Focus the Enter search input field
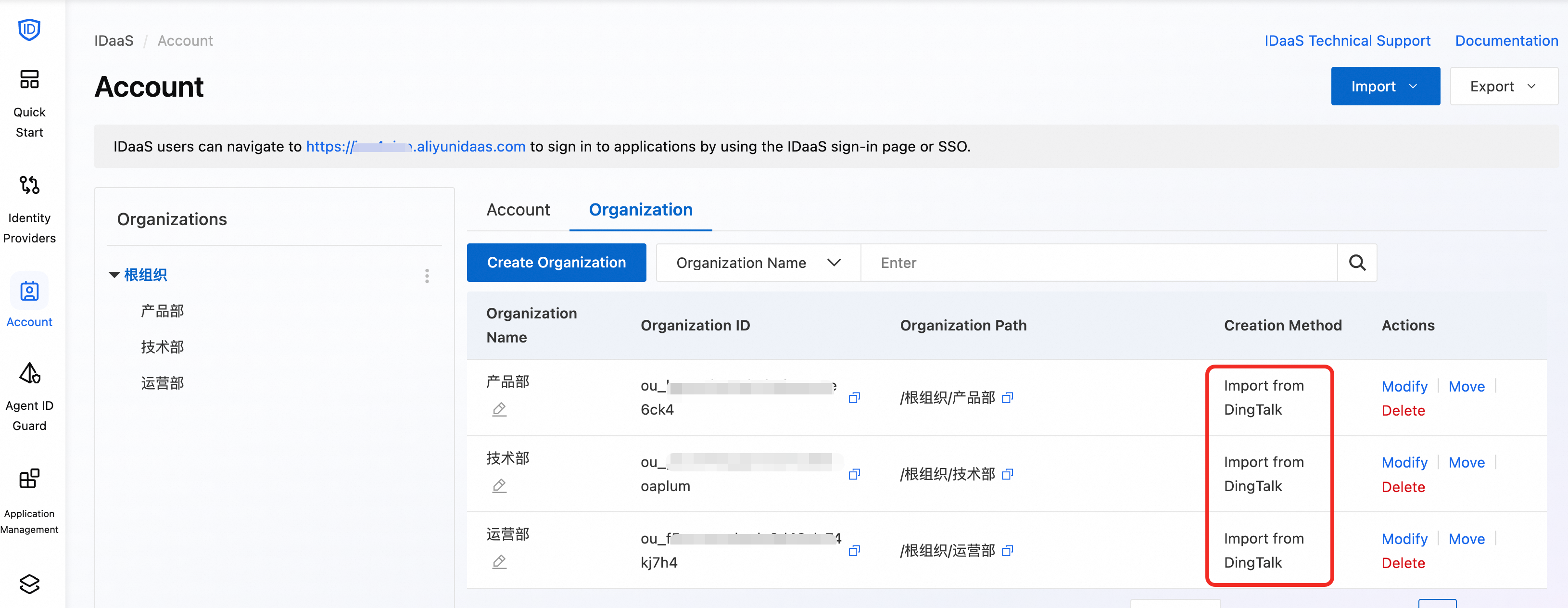The height and width of the screenshot is (608, 1568). pos(1099,263)
